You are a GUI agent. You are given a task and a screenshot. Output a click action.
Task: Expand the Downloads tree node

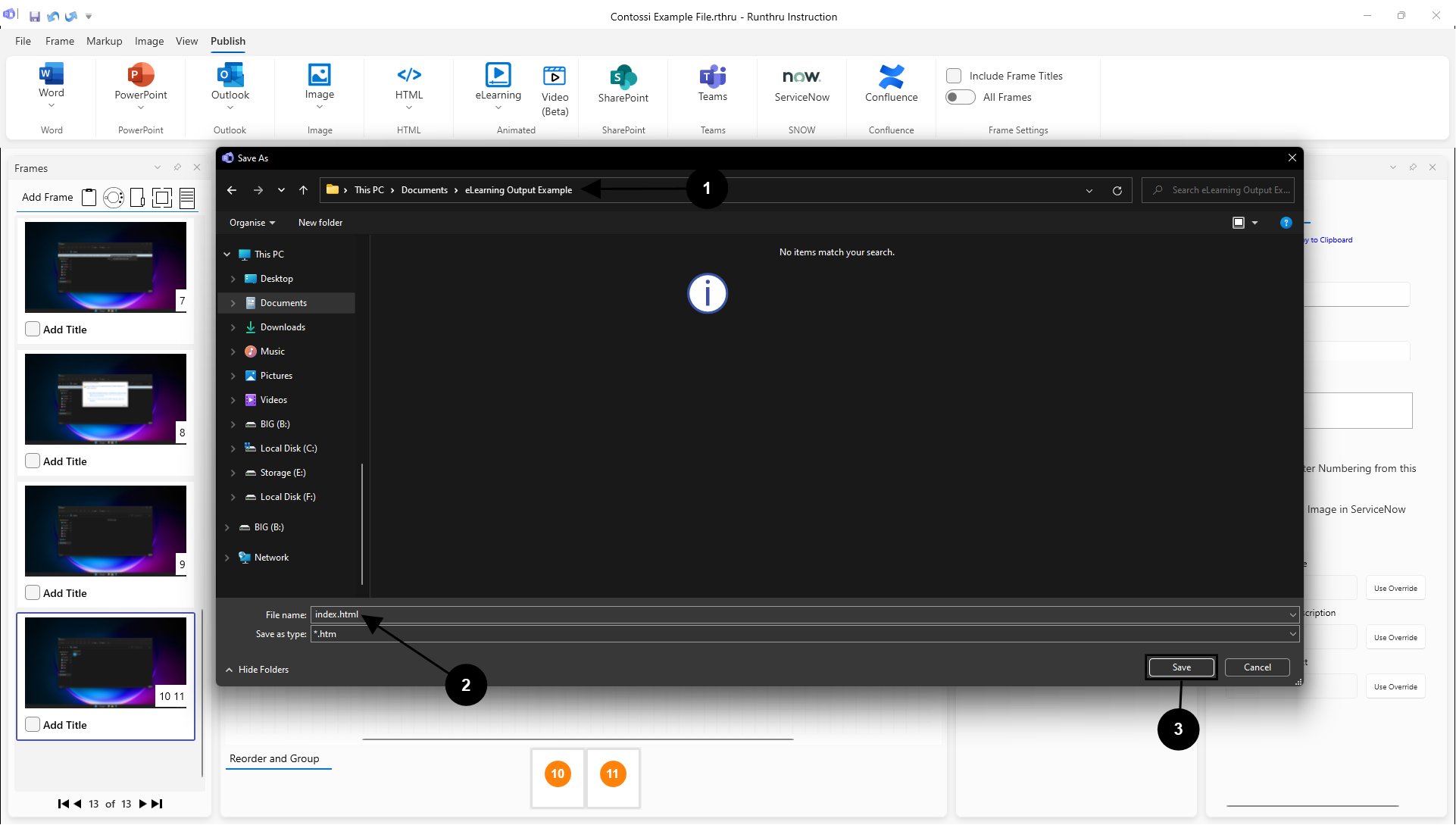[x=233, y=327]
